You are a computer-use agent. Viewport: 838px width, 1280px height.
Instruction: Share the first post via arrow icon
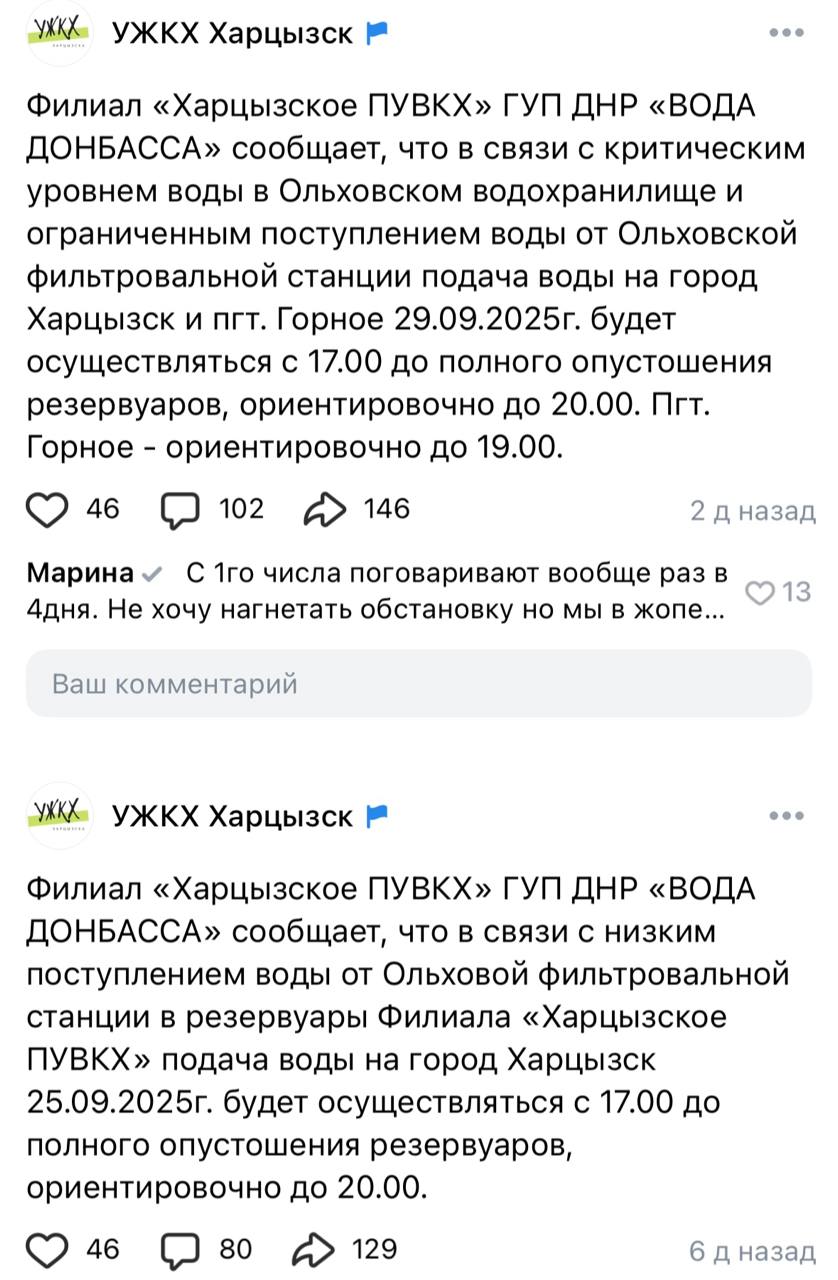point(325,510)
